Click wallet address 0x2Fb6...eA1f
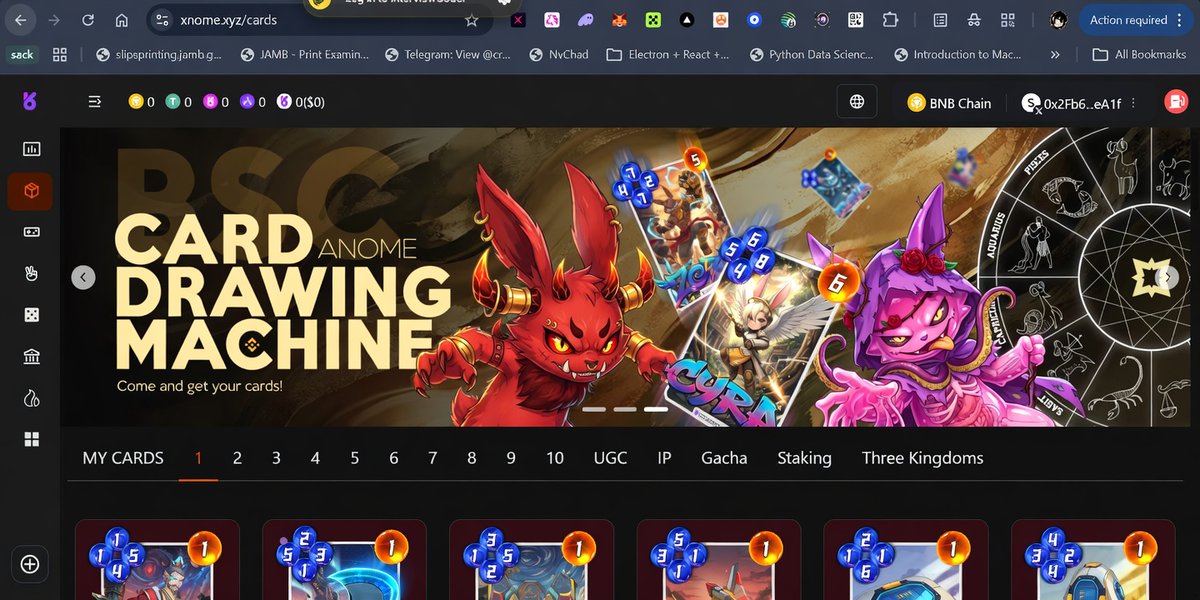1200x600 pixels. pyautogui.click(x=1082, y=103)
